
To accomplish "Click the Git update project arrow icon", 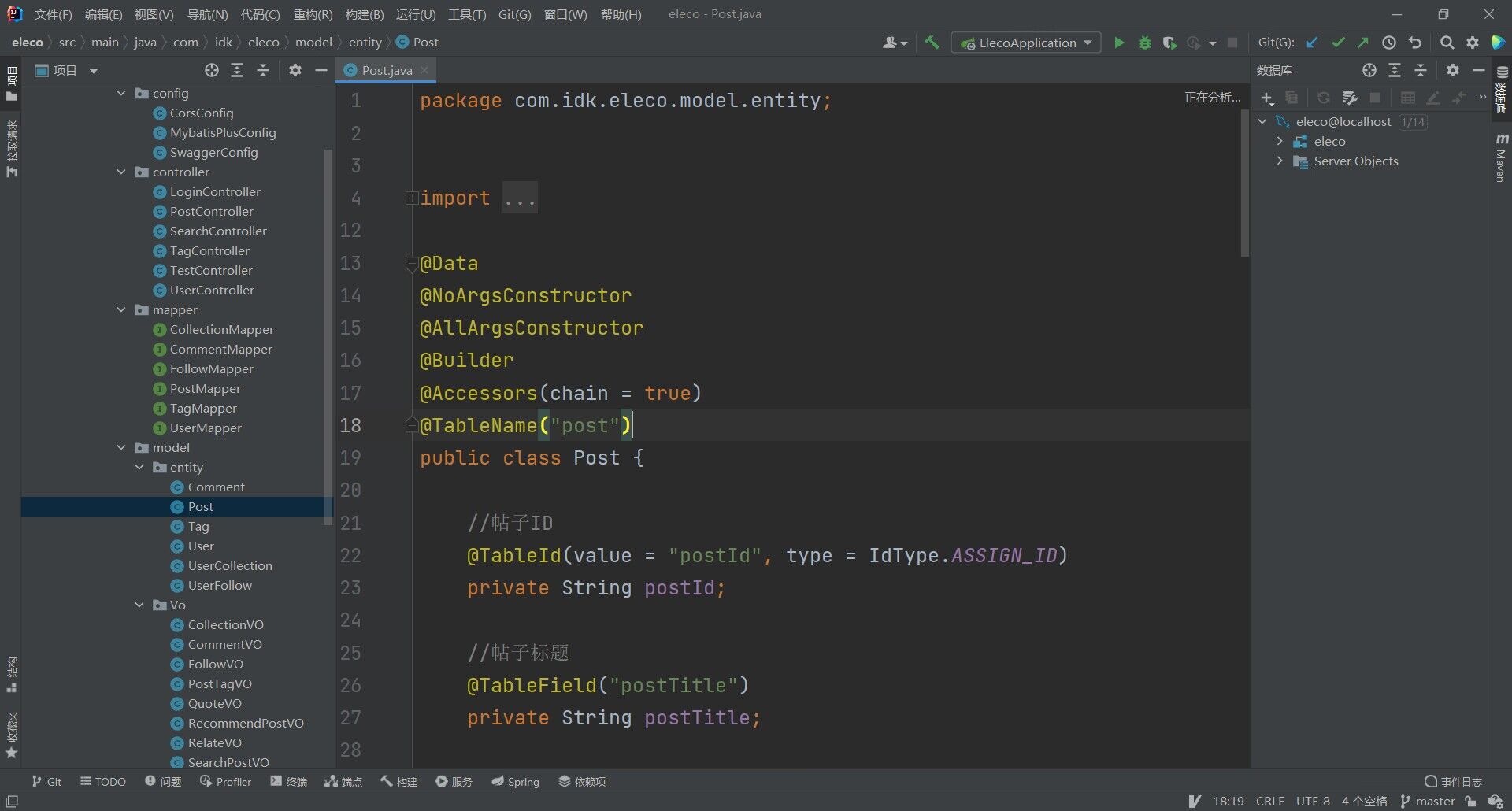I will tap(1312, 43).
